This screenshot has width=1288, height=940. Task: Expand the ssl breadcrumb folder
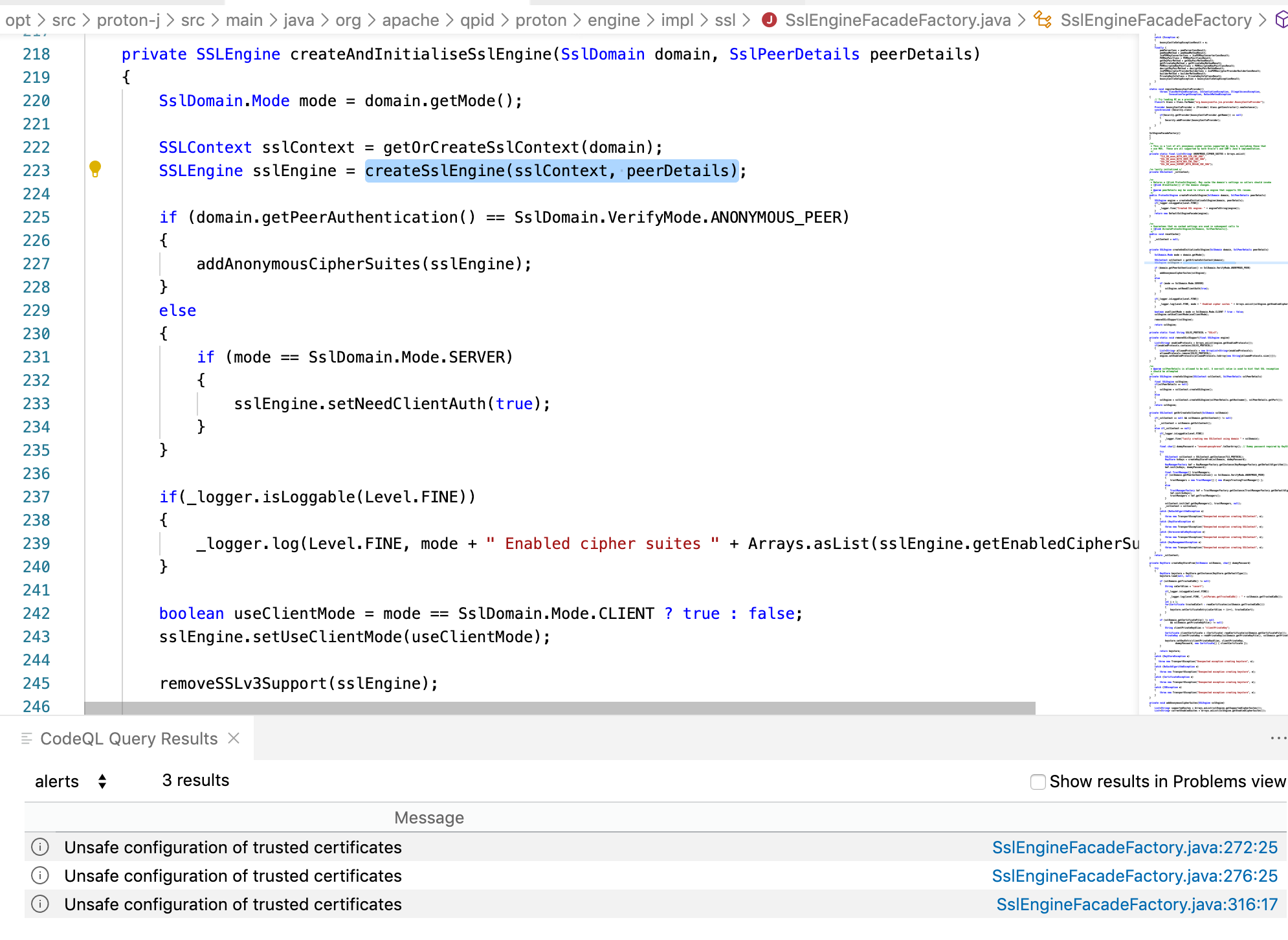[x=725, y=20]
